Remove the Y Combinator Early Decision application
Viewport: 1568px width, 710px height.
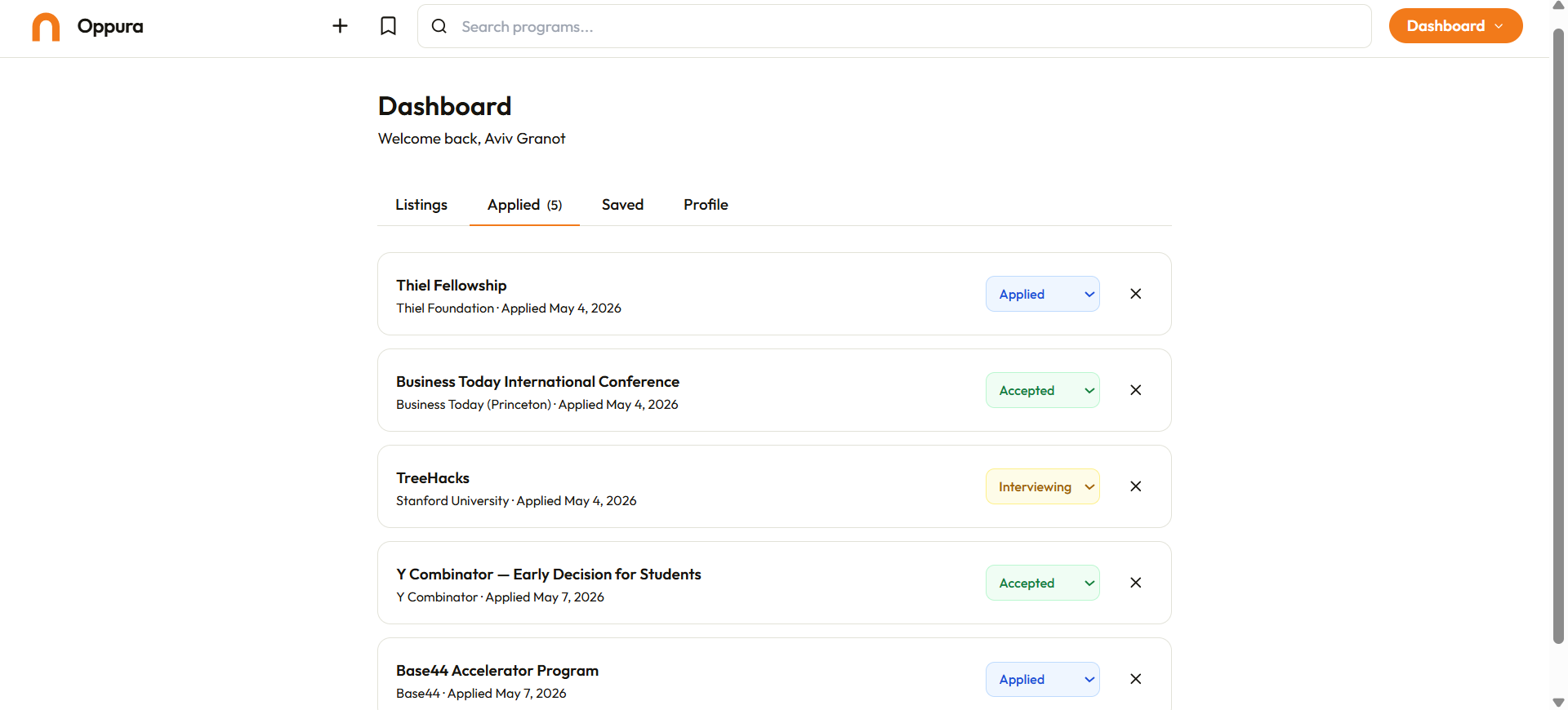pyautogui.click(x=1135, y=583)
